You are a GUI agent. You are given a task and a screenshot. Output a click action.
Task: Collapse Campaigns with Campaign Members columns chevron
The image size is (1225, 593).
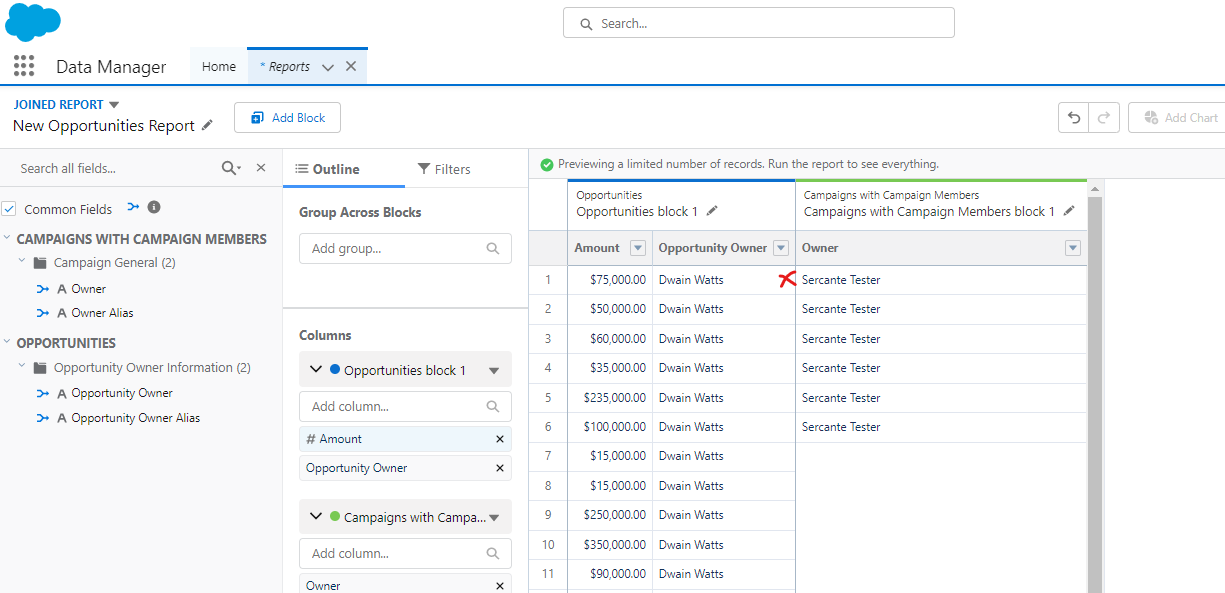(316, 517)
